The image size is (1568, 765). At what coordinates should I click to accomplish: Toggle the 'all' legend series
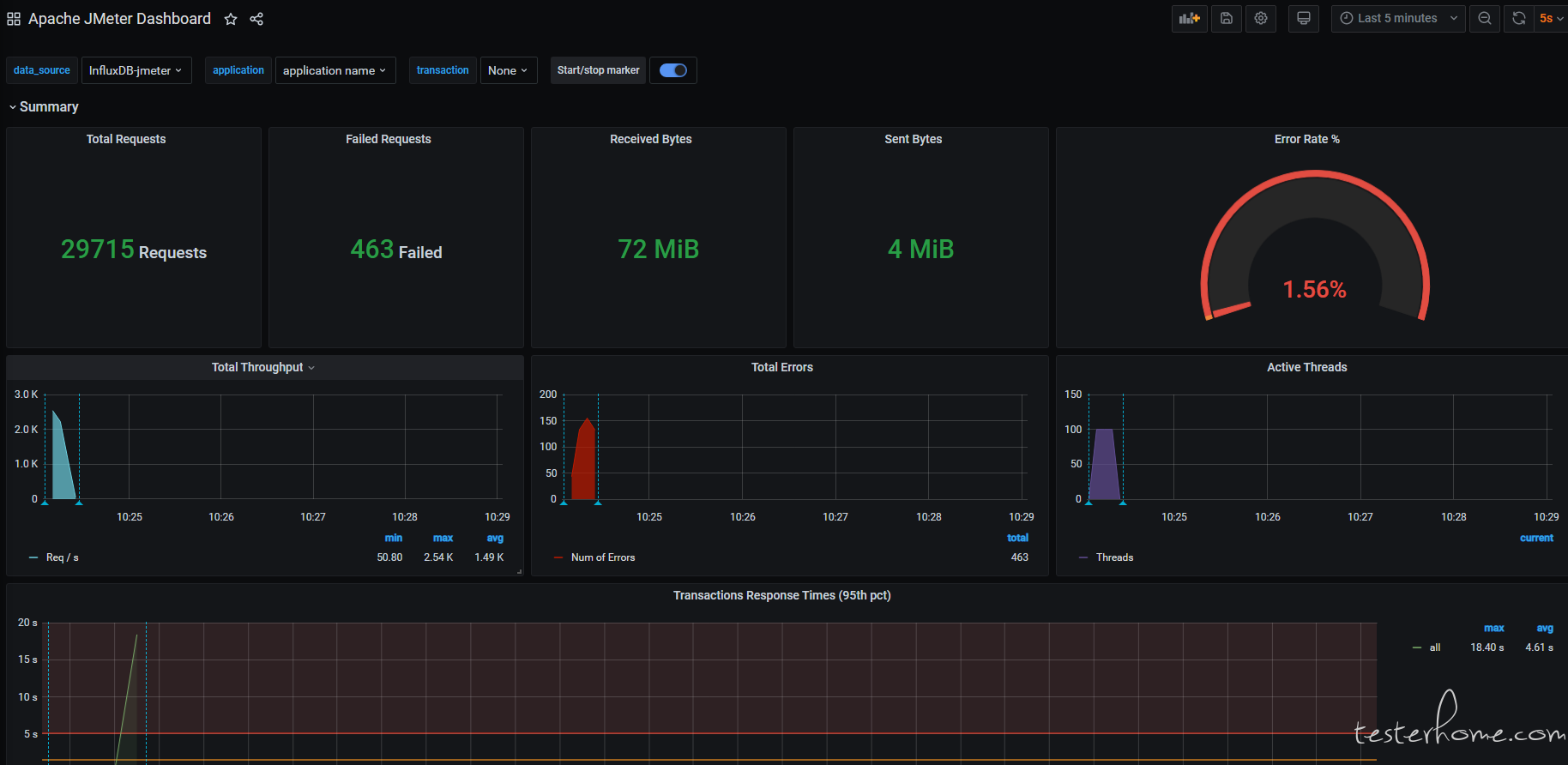click(x=1435, y=648)
